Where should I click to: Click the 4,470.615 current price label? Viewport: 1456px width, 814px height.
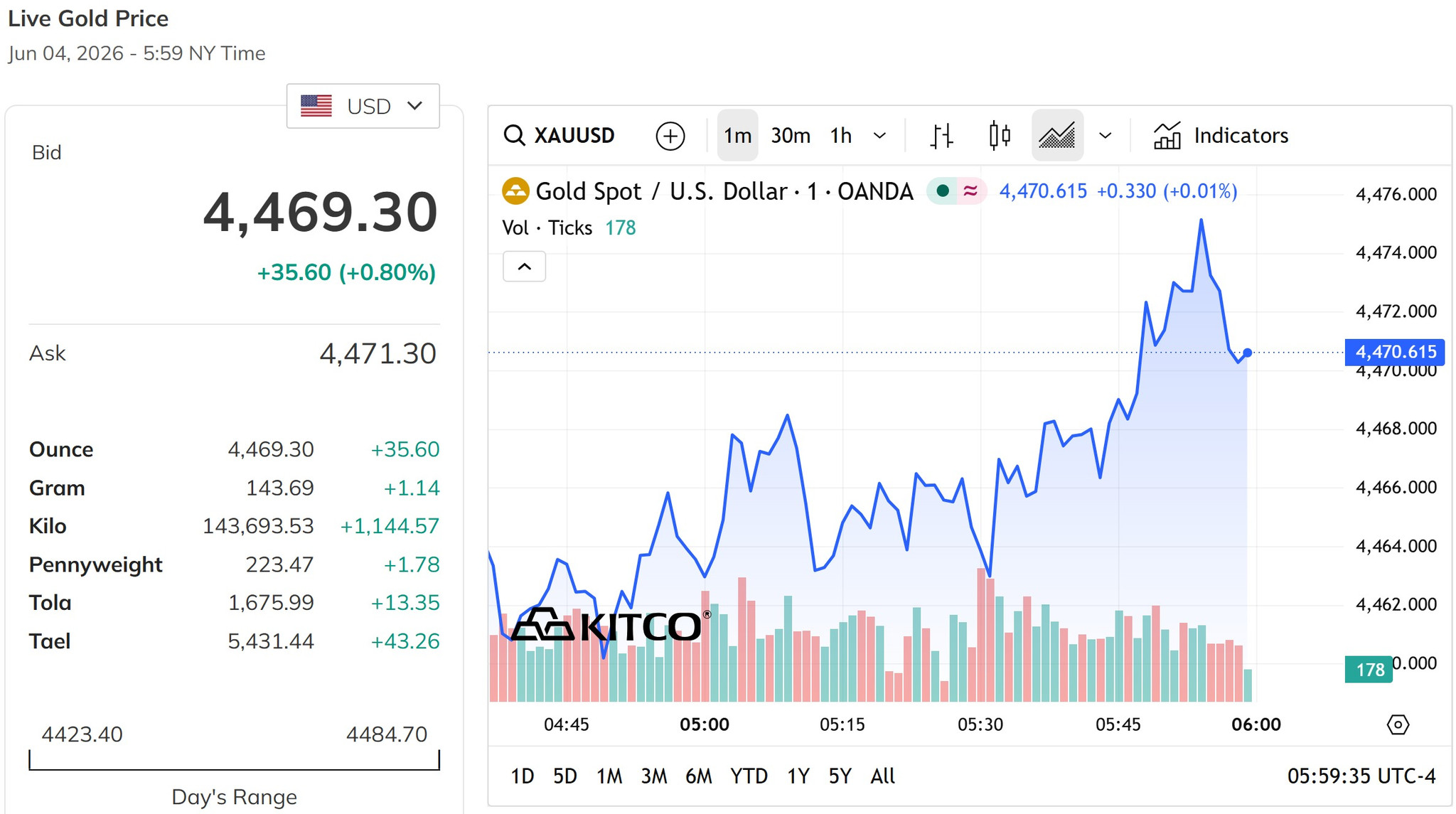(1395, 352)
